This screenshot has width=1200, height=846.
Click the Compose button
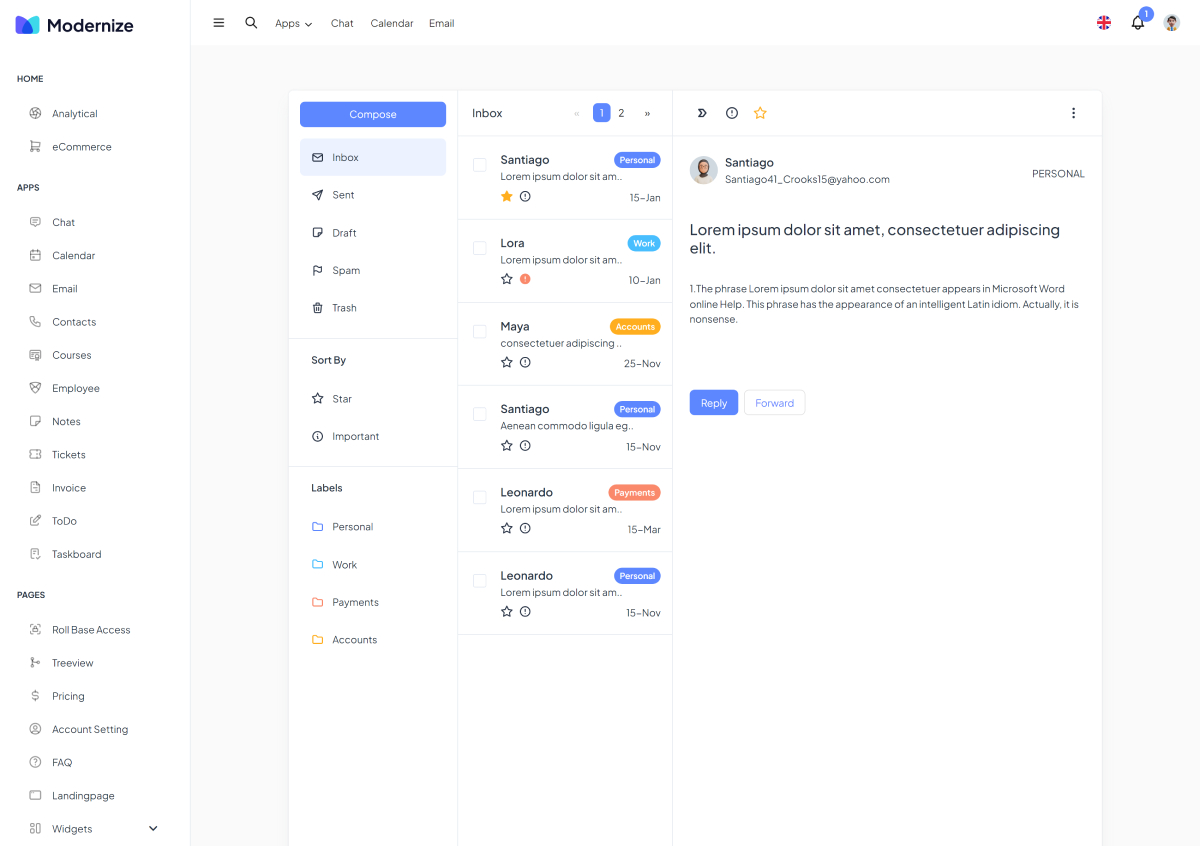tap(373, 114)
